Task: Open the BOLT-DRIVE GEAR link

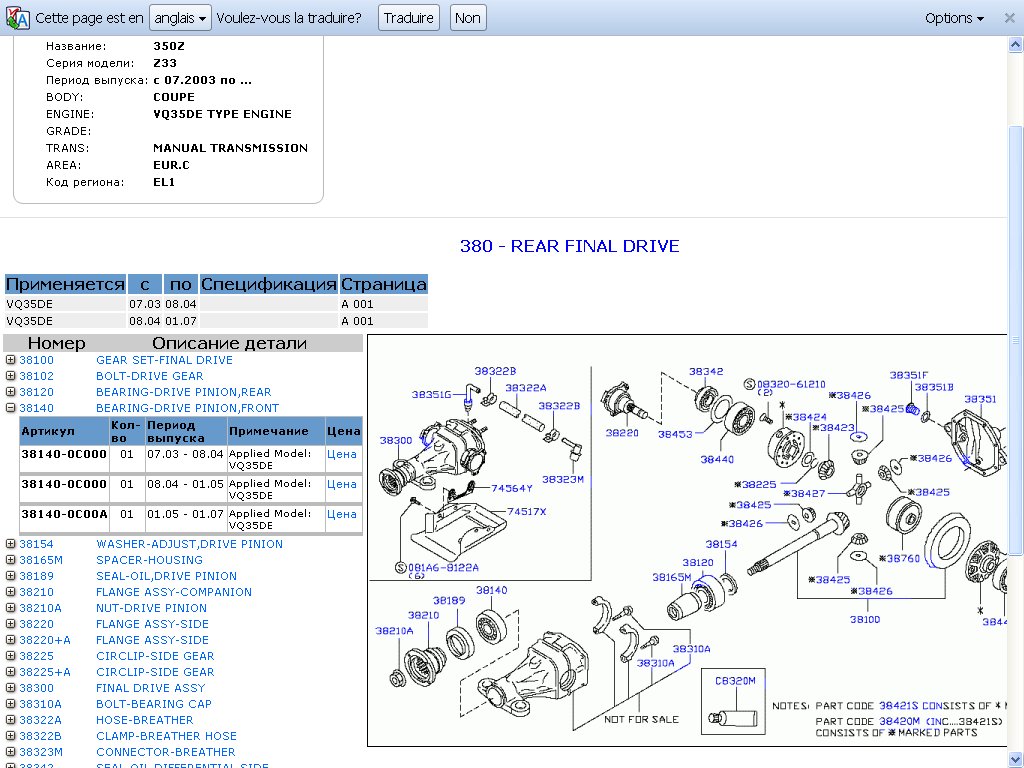Action: click(x=149, y=376)
